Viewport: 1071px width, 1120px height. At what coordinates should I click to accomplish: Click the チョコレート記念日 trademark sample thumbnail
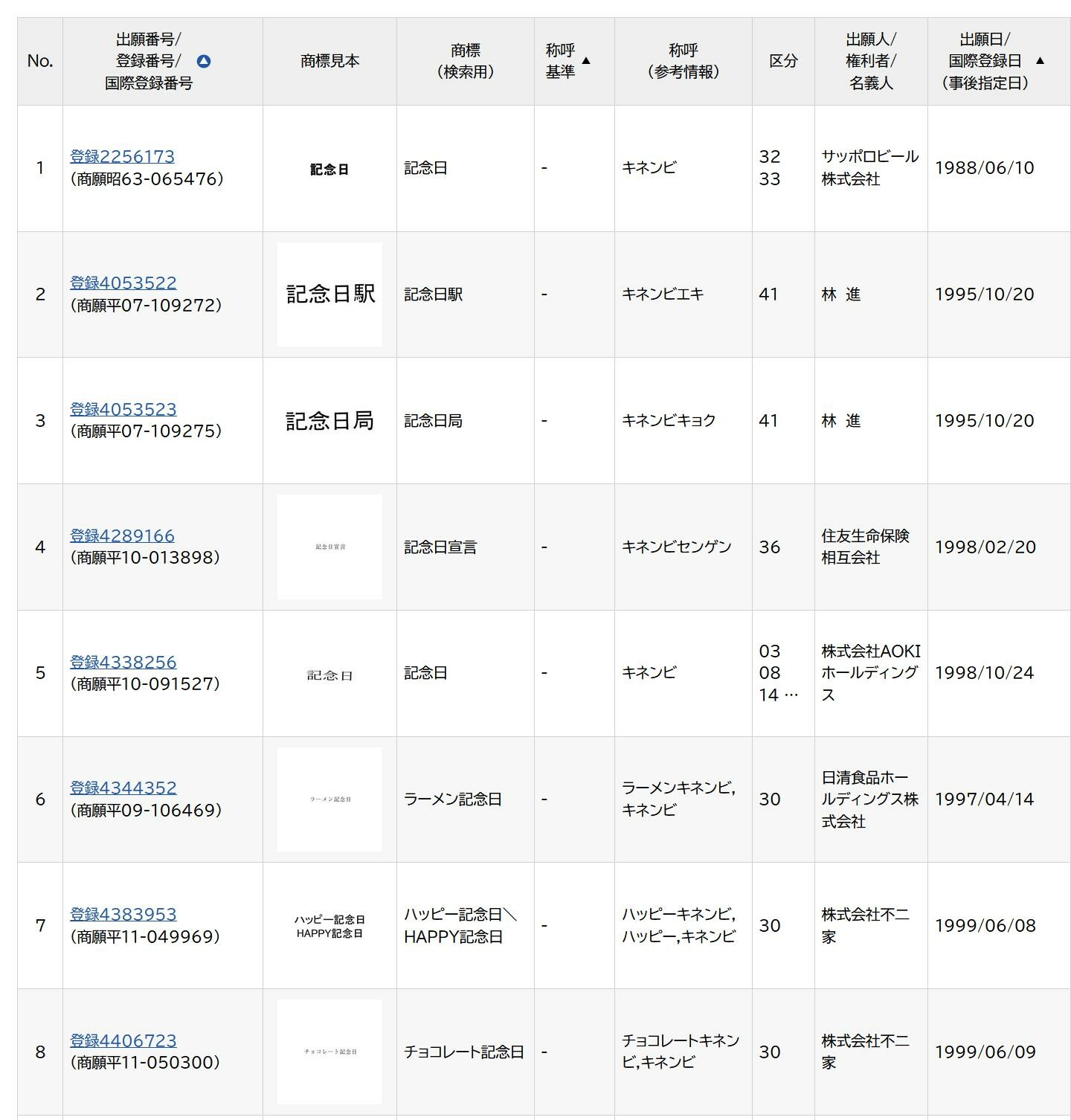point(329,1052)
